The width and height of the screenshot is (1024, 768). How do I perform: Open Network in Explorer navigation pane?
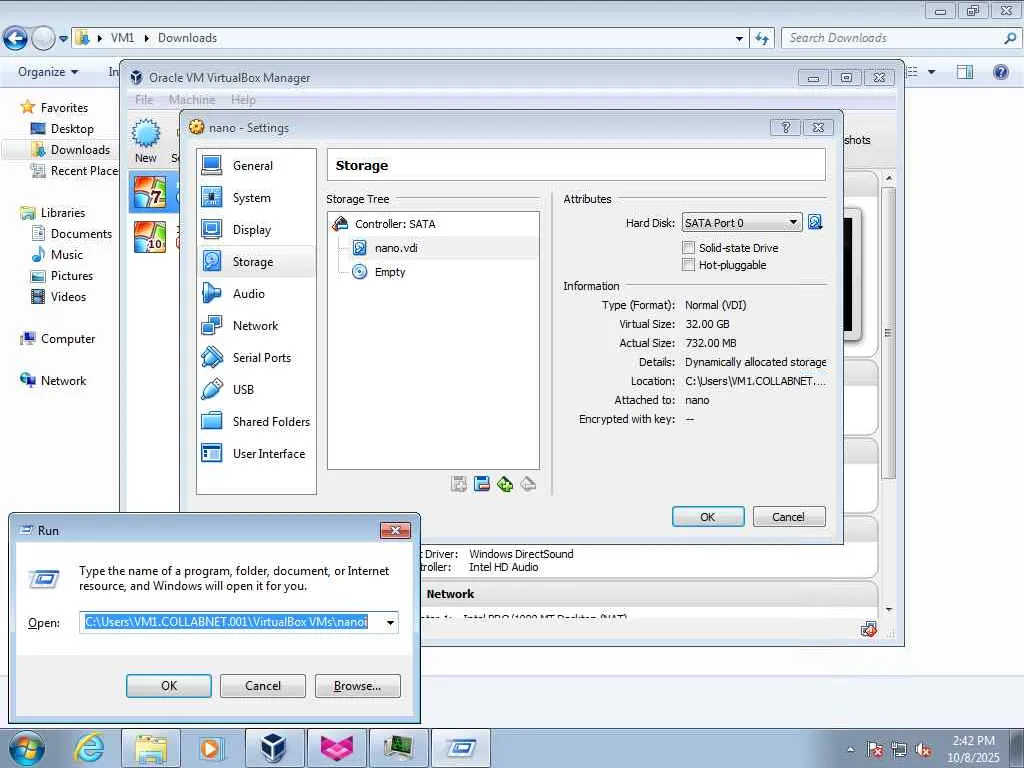coord(61,381)
